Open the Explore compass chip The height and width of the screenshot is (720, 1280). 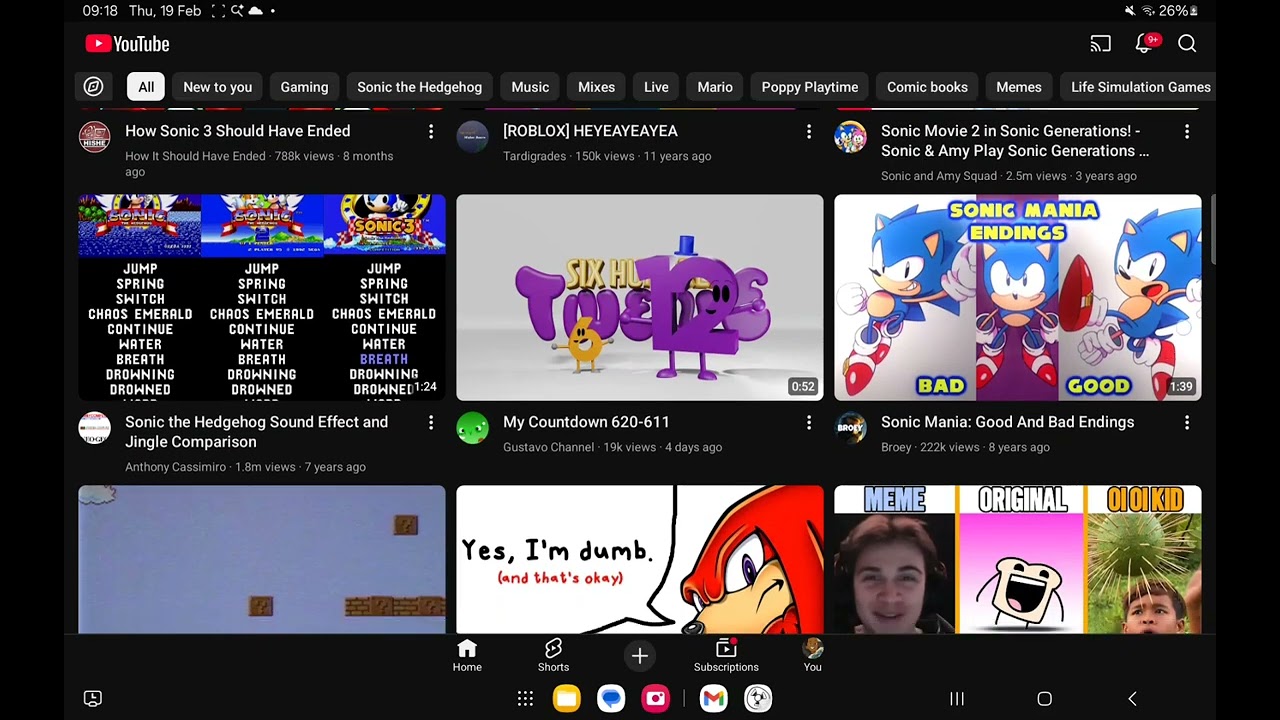(93, 87)
